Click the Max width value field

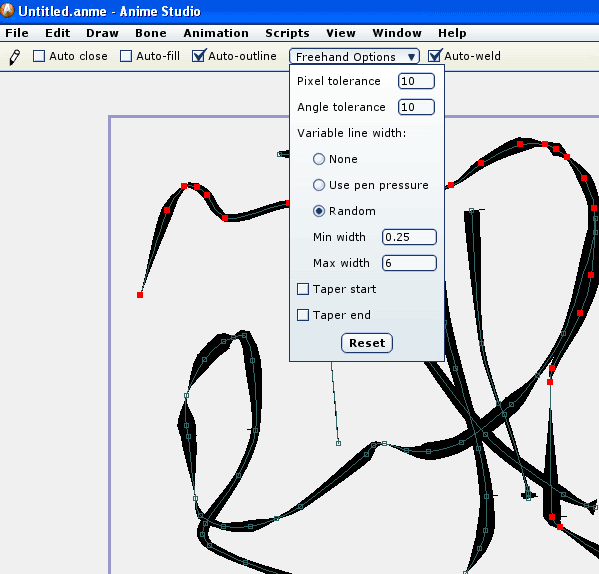[x=409, y=263]
